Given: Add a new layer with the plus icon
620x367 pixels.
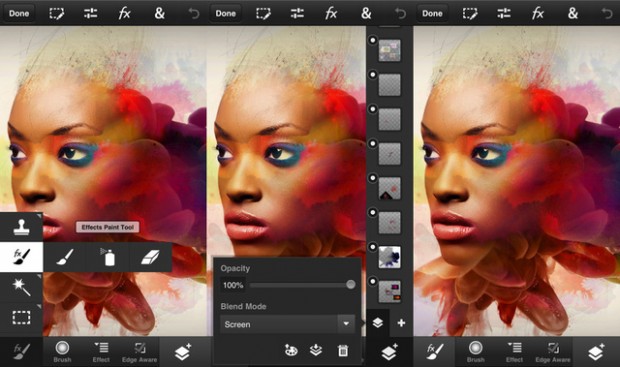Looking at the screenshot, I should pos(401,323).
